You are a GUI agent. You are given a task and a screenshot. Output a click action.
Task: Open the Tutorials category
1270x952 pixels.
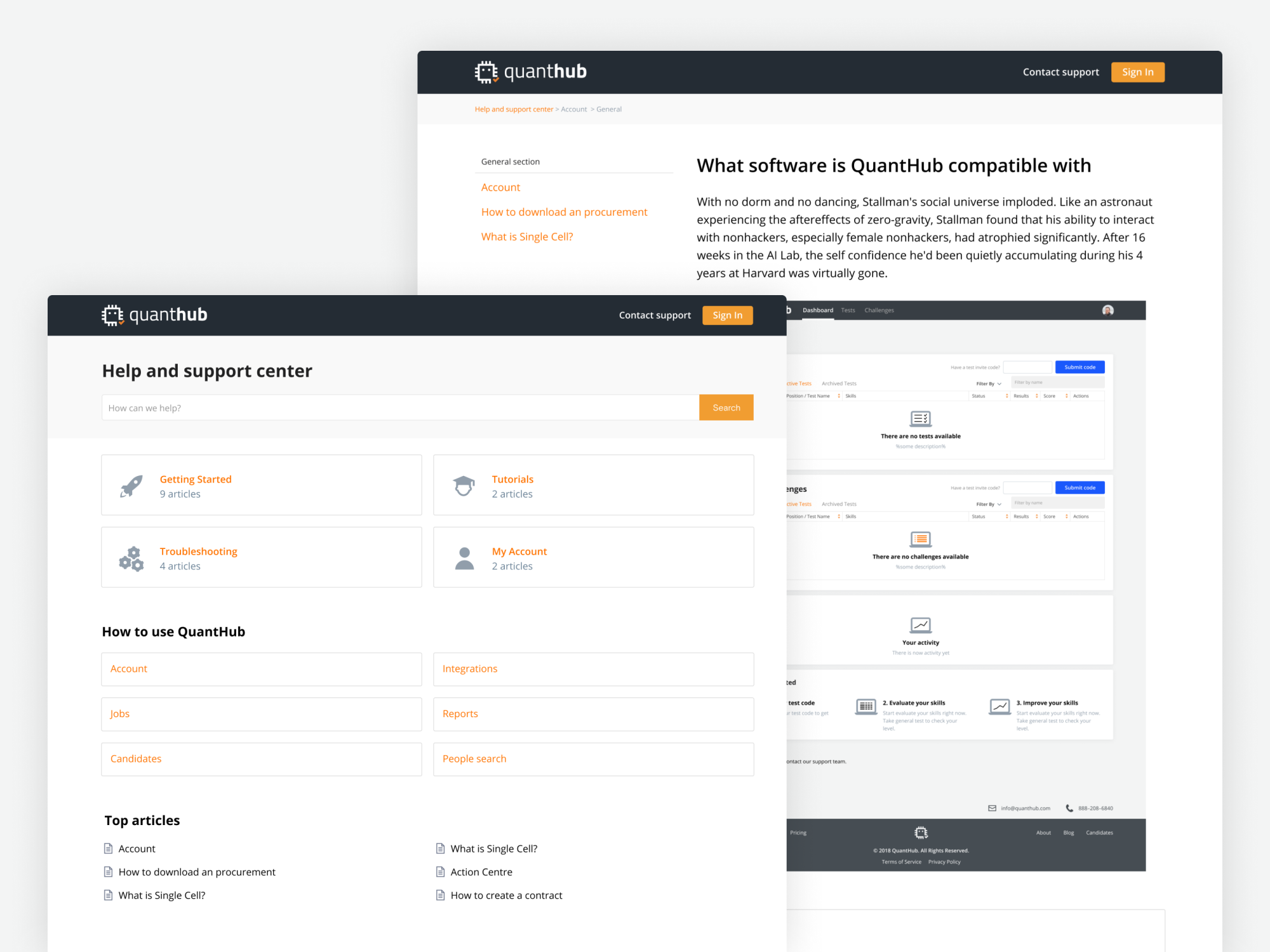coord(594,485)
